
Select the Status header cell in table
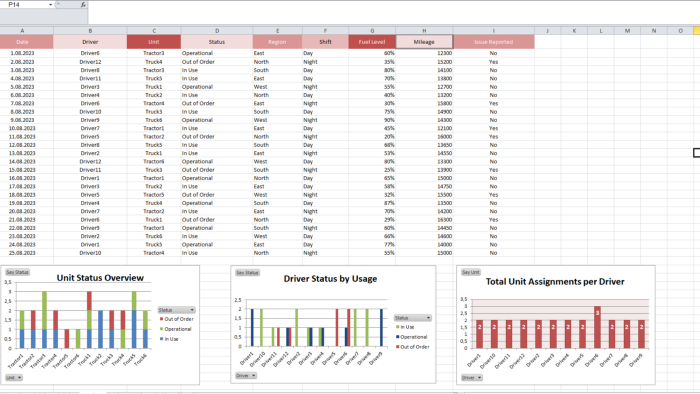tap(217, 42)
